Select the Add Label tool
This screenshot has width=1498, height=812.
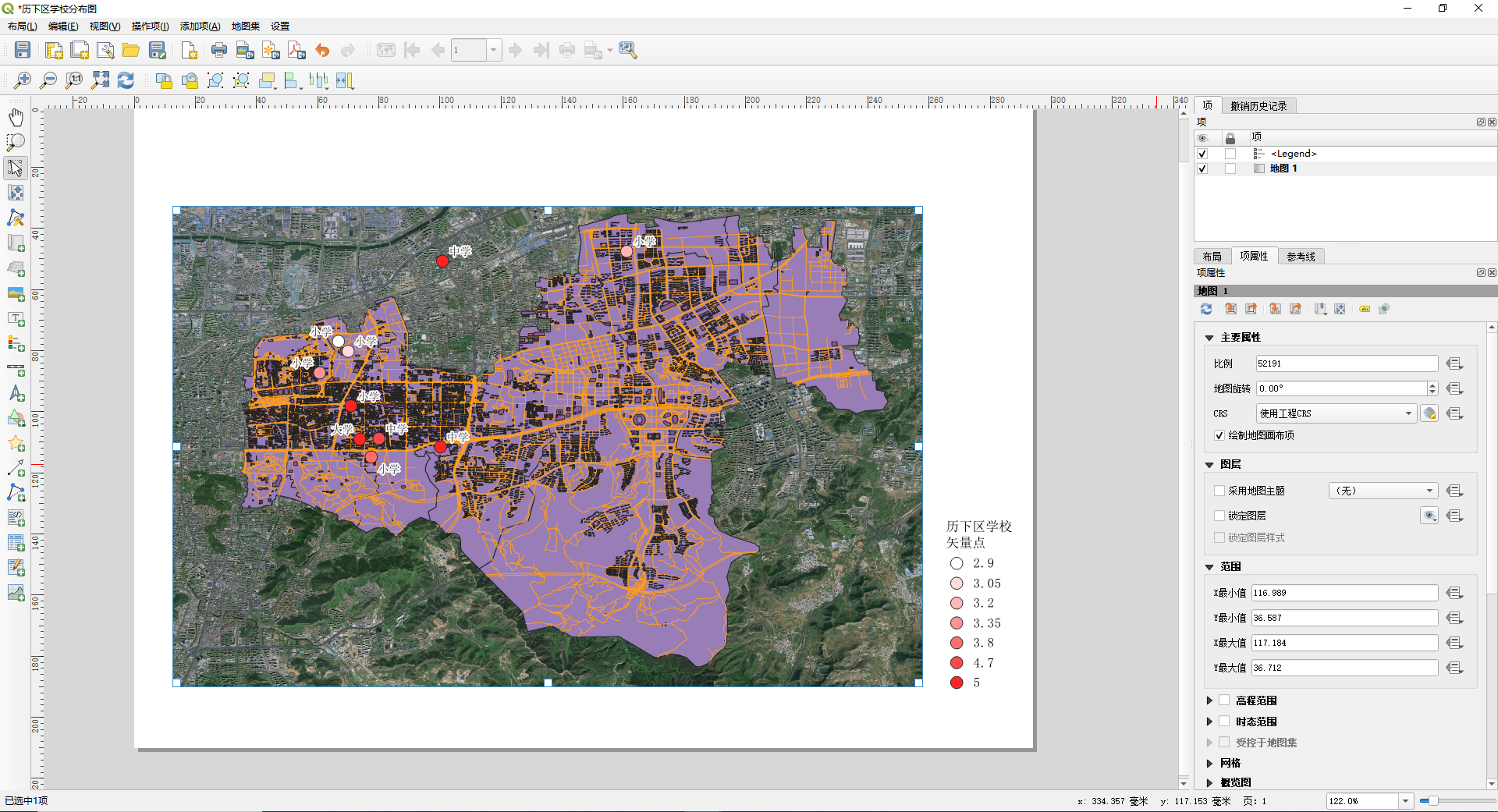tap(16, 318)
